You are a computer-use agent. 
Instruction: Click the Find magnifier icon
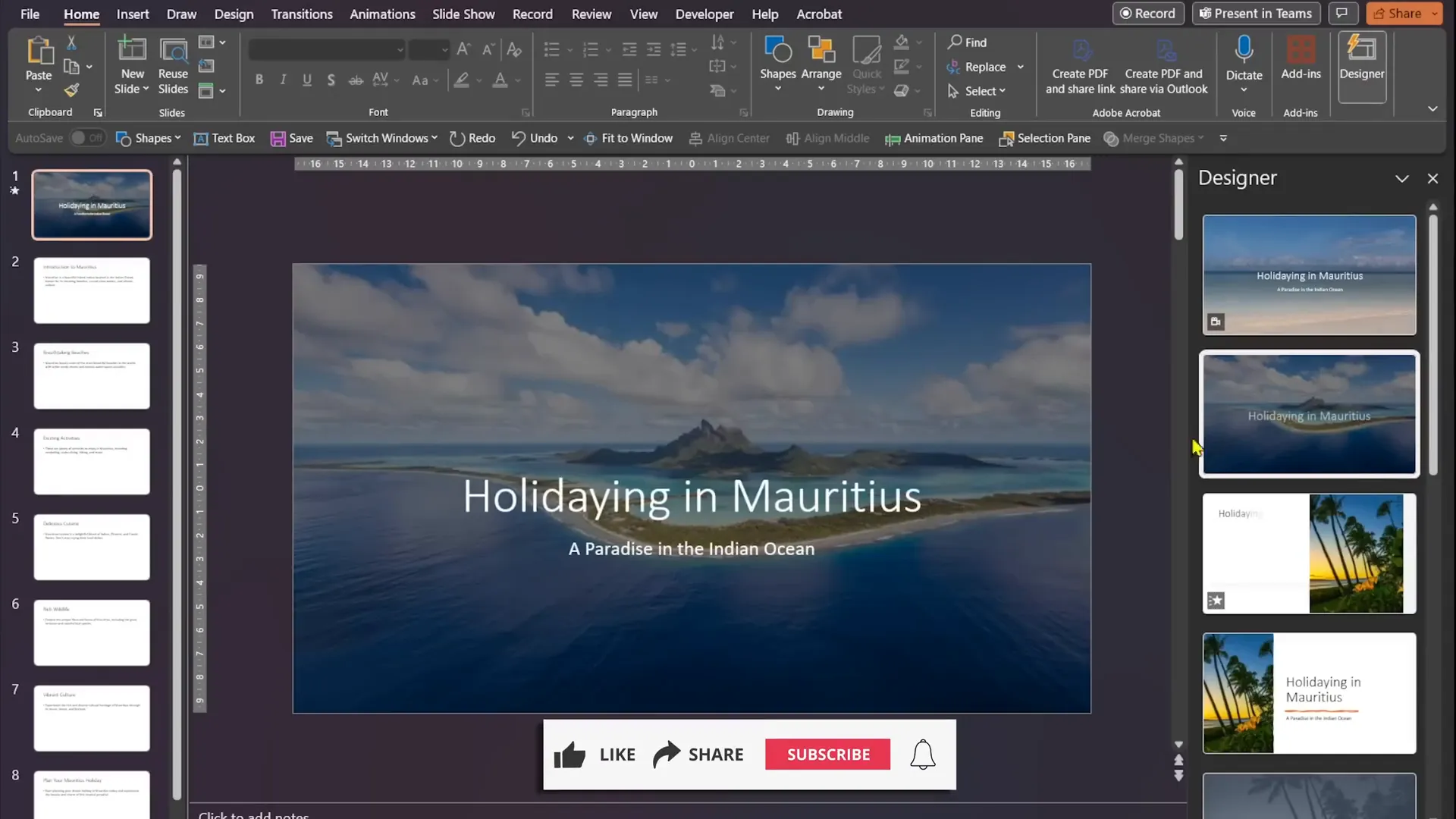pos(955,42)
